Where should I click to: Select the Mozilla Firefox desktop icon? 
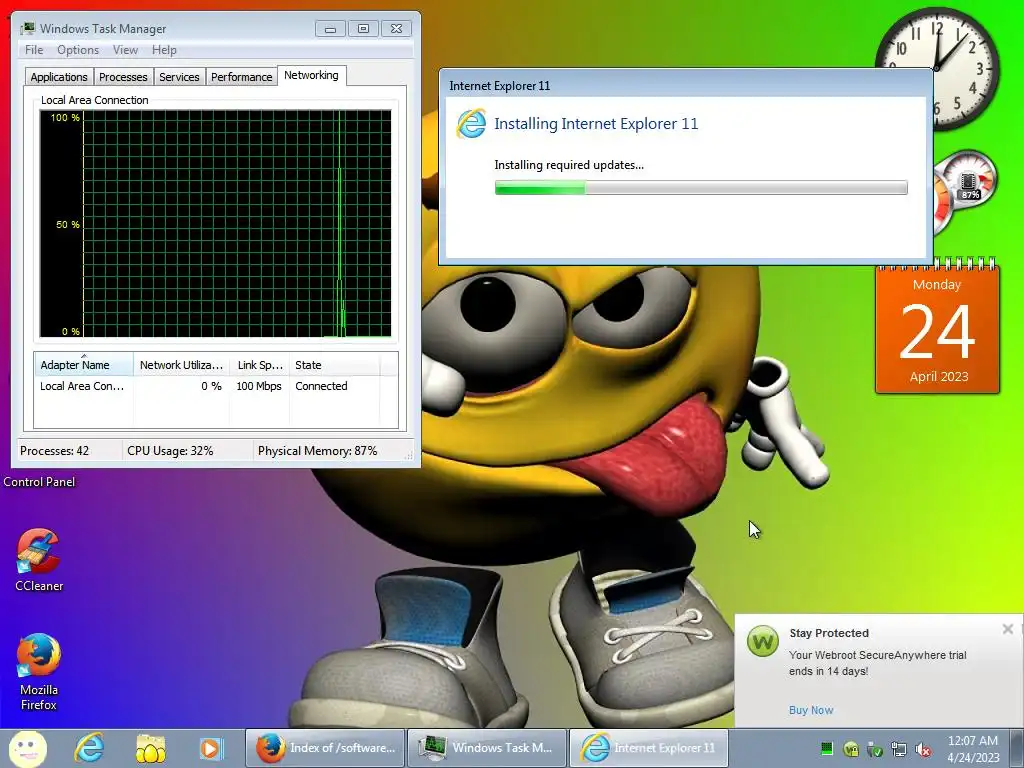(39, 672)
